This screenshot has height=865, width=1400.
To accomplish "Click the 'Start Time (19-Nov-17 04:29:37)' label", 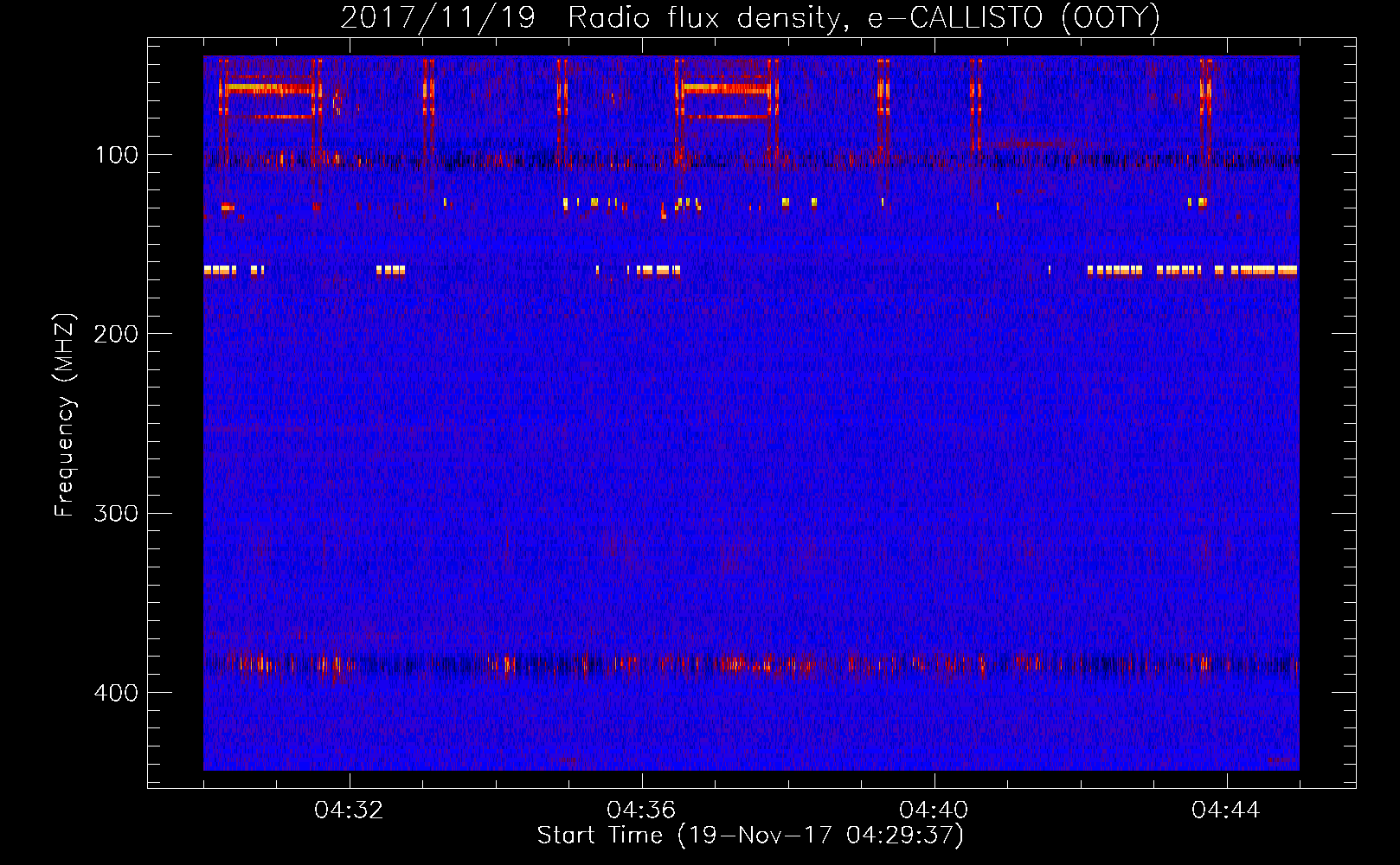I will [750, 836].
